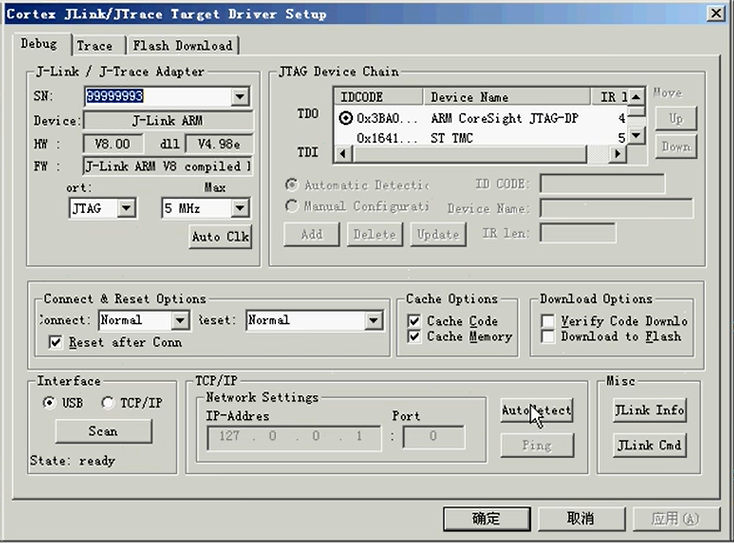Click the FW field J-Link ARM V8

[x=168, y=166]
